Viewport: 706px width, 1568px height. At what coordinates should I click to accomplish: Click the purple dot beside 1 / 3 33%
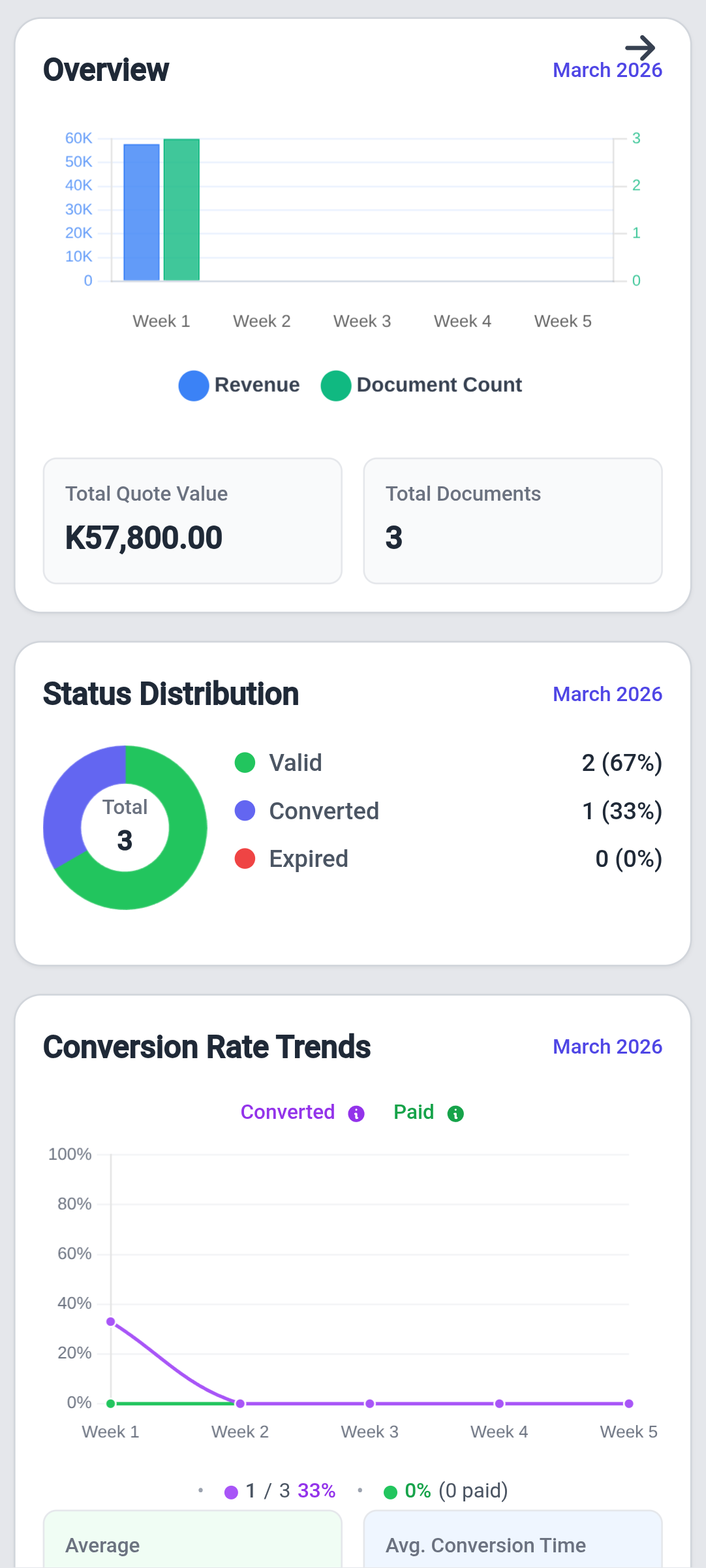tap(231, 1492)
